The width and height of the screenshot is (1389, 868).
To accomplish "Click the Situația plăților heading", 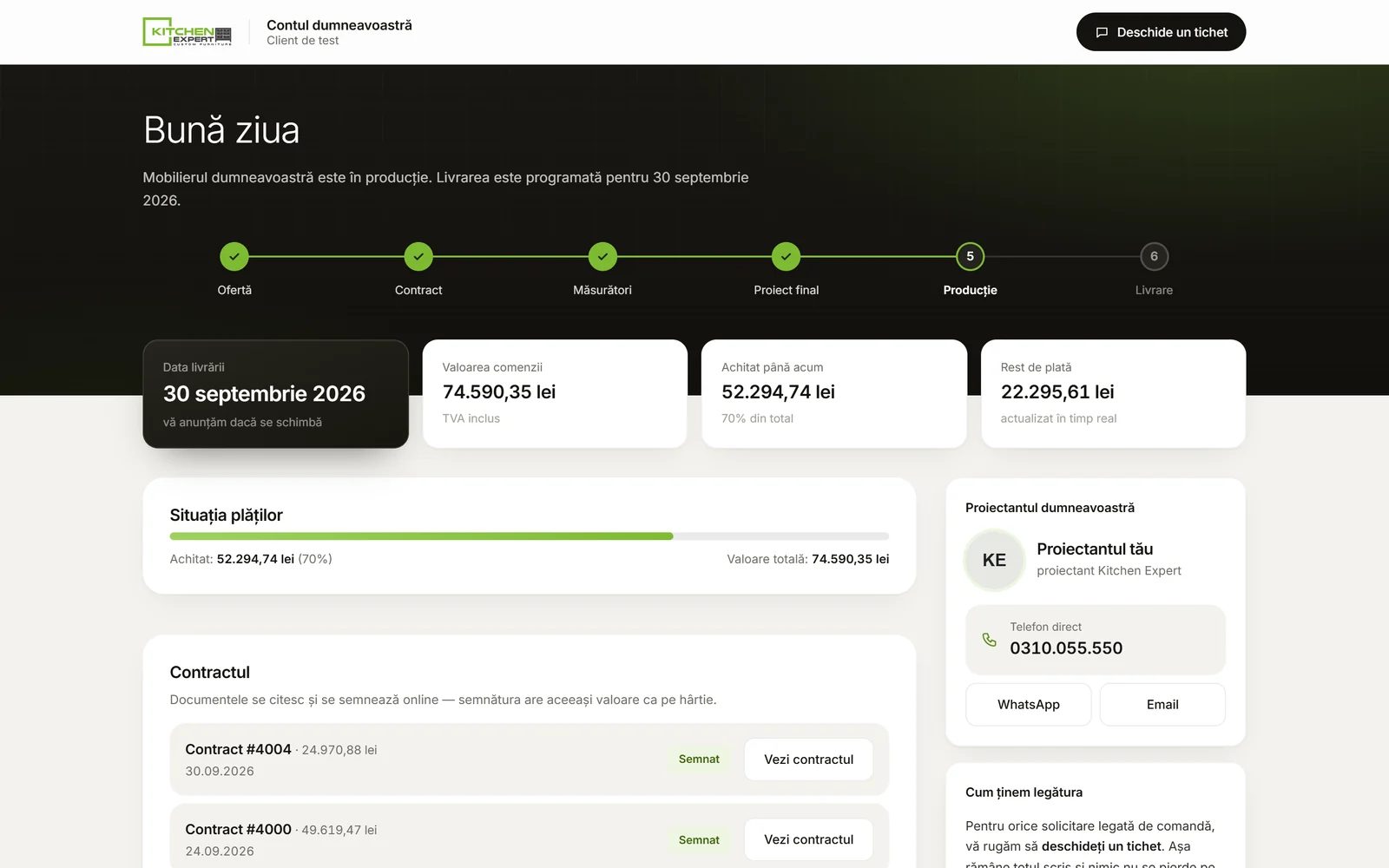I will [x=227, y=516].
